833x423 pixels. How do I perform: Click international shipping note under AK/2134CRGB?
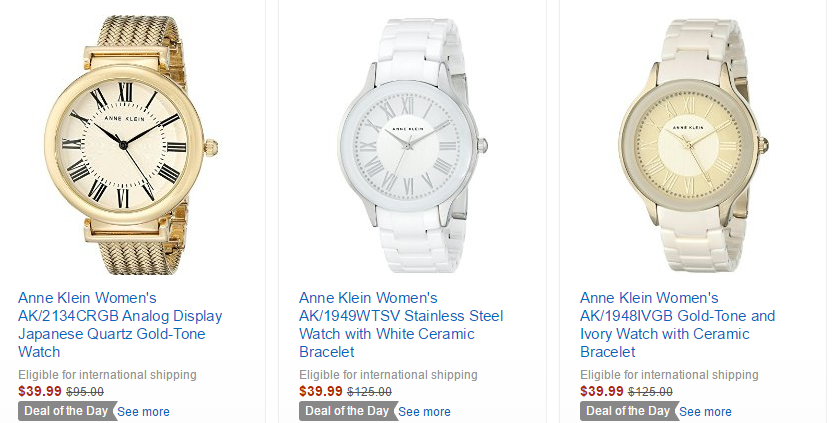(107, 375)
